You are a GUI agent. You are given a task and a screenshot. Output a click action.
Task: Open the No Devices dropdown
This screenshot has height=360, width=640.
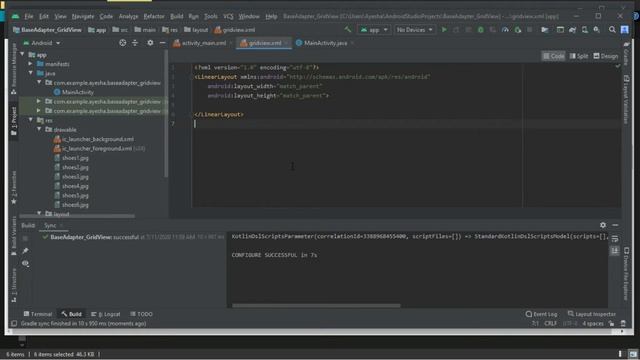click(x=414, y=30)
